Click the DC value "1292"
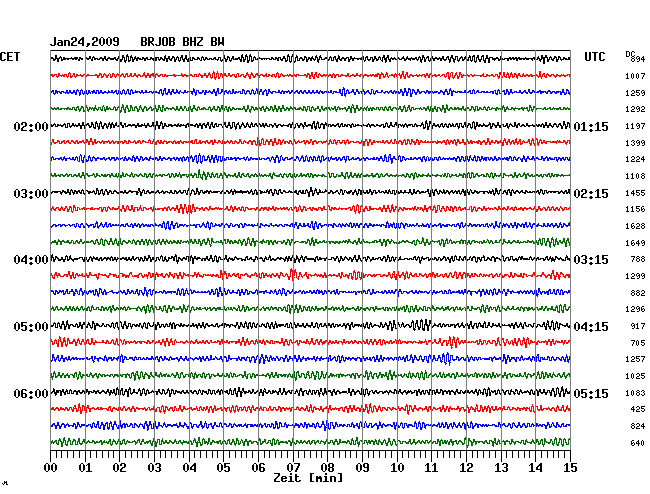 [635, 109]
